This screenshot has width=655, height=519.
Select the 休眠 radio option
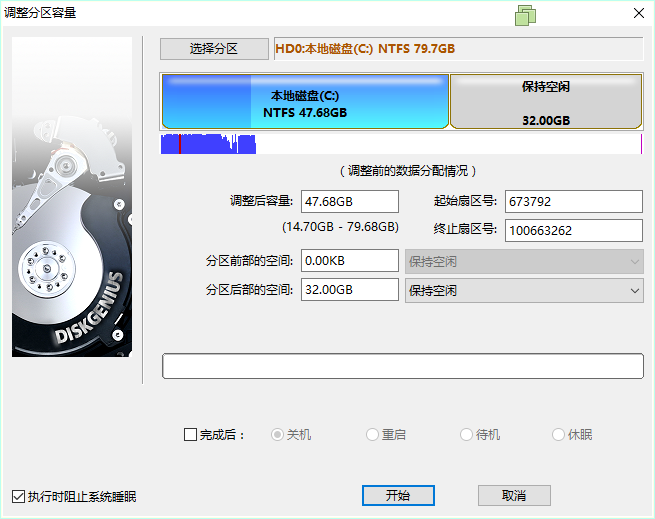559,435
